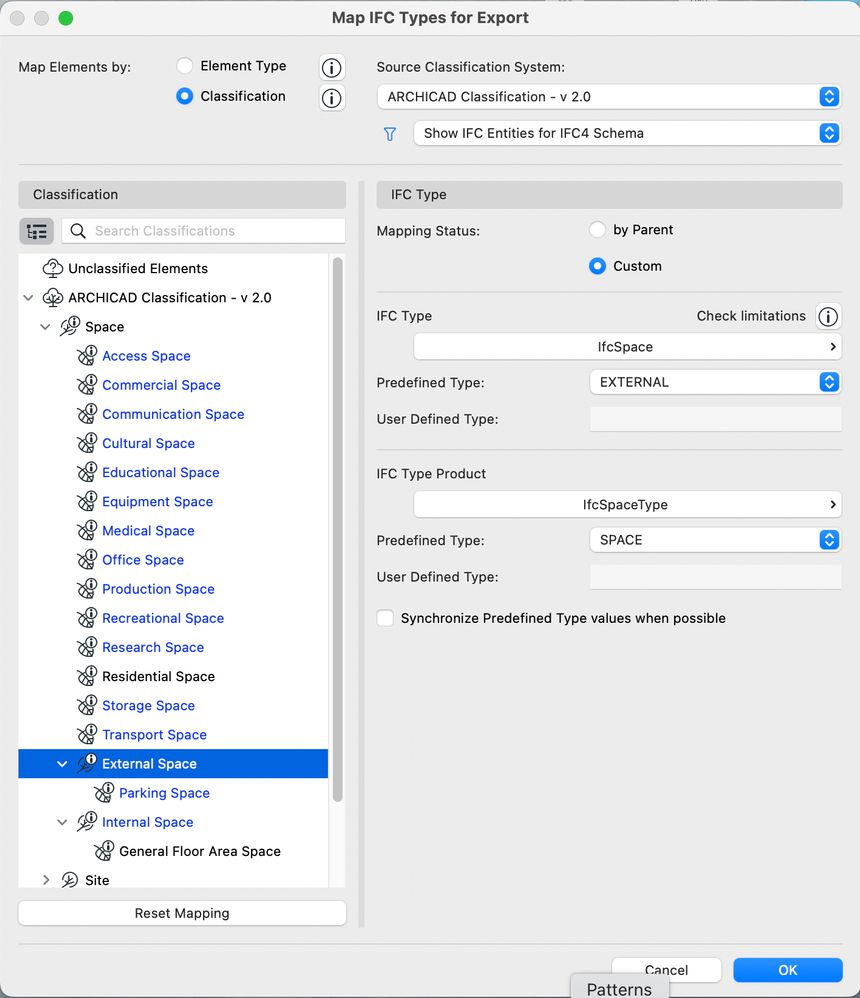Click the Medical Space row icon

(87, 531)
